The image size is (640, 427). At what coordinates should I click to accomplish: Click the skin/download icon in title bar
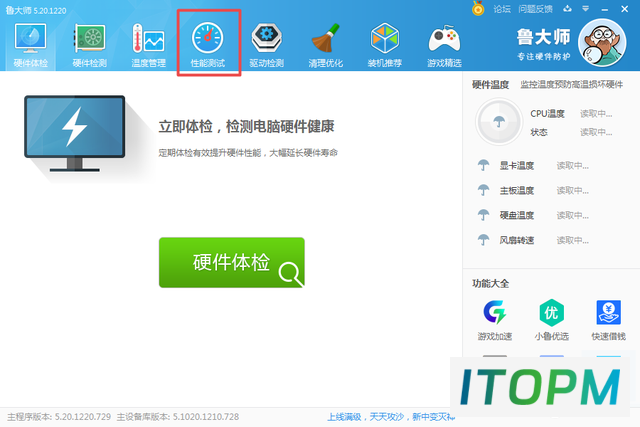[567, 9]
